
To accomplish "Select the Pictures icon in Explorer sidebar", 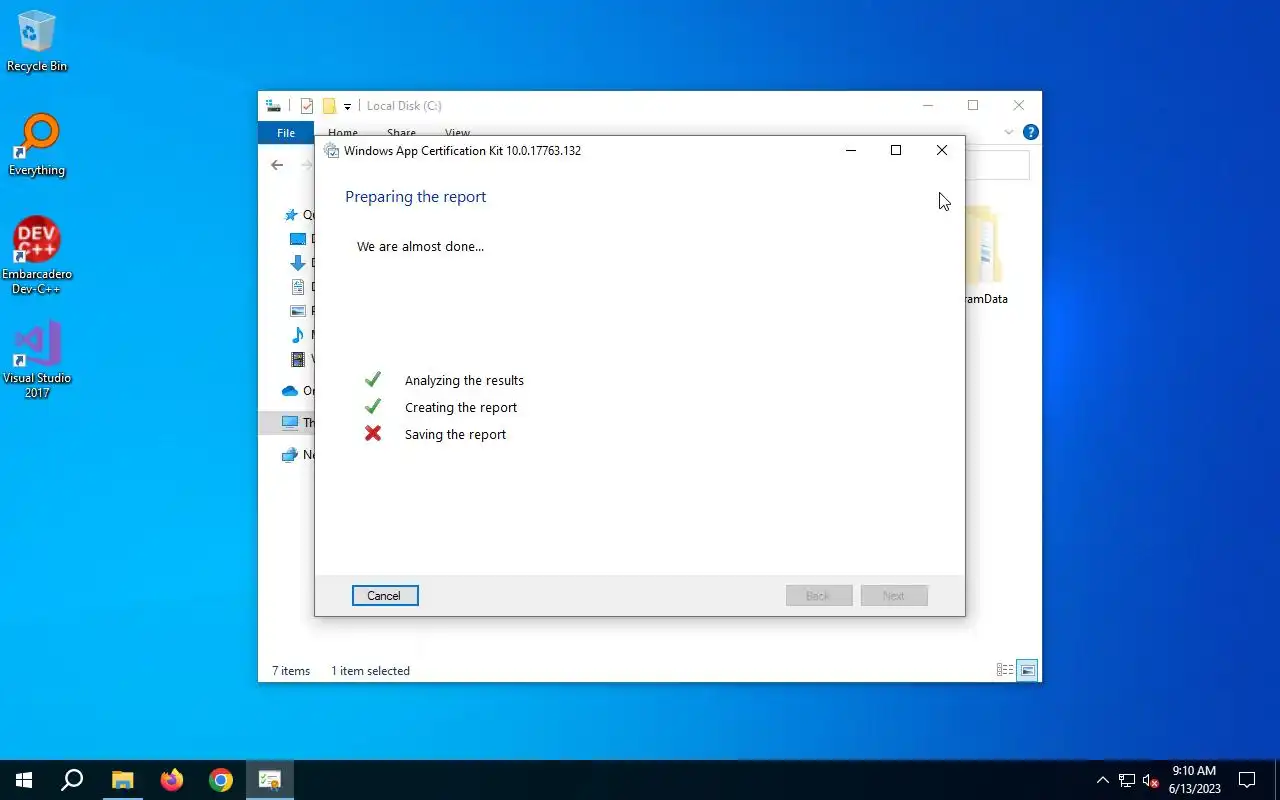I will [297, 311].
